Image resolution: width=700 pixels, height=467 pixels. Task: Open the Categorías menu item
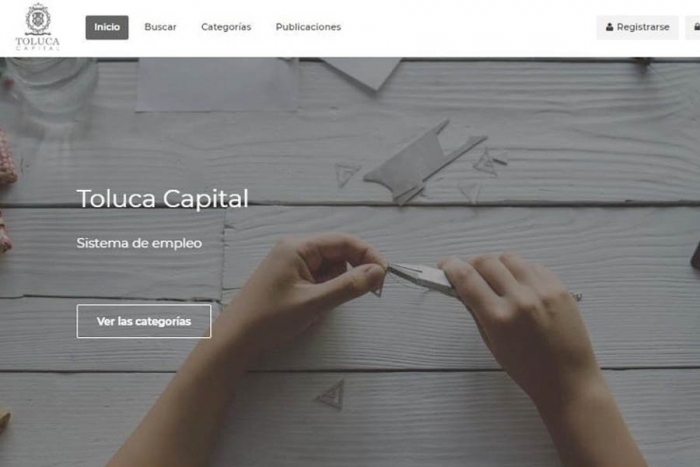pos(226,27)
